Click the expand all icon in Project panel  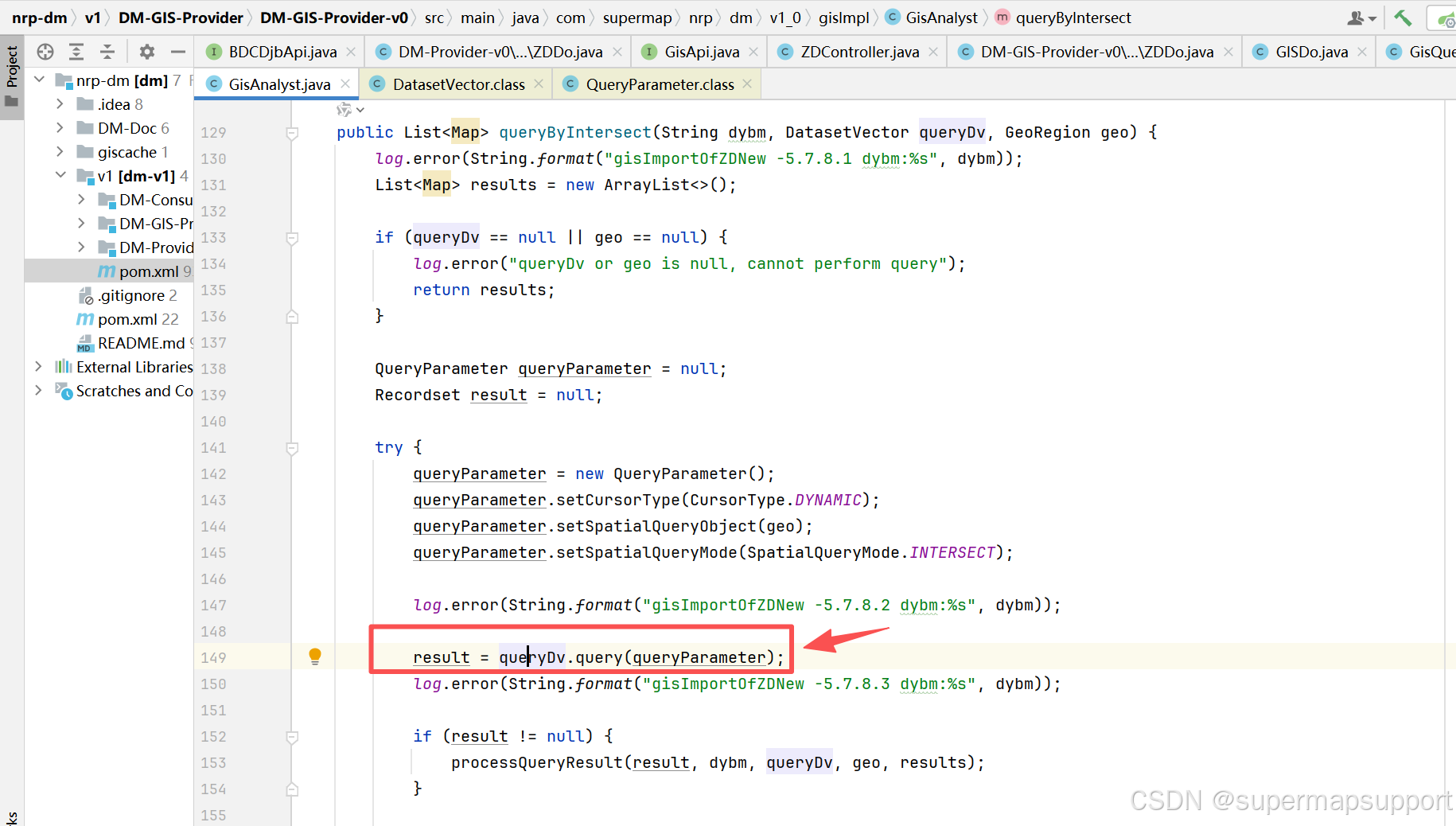[76, 52]
